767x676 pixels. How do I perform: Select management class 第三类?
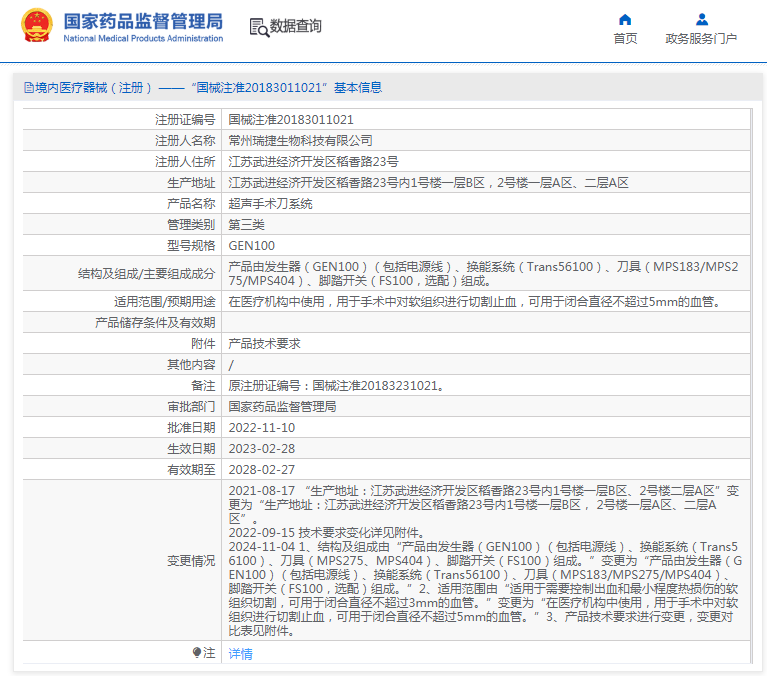tap(247, 225)
